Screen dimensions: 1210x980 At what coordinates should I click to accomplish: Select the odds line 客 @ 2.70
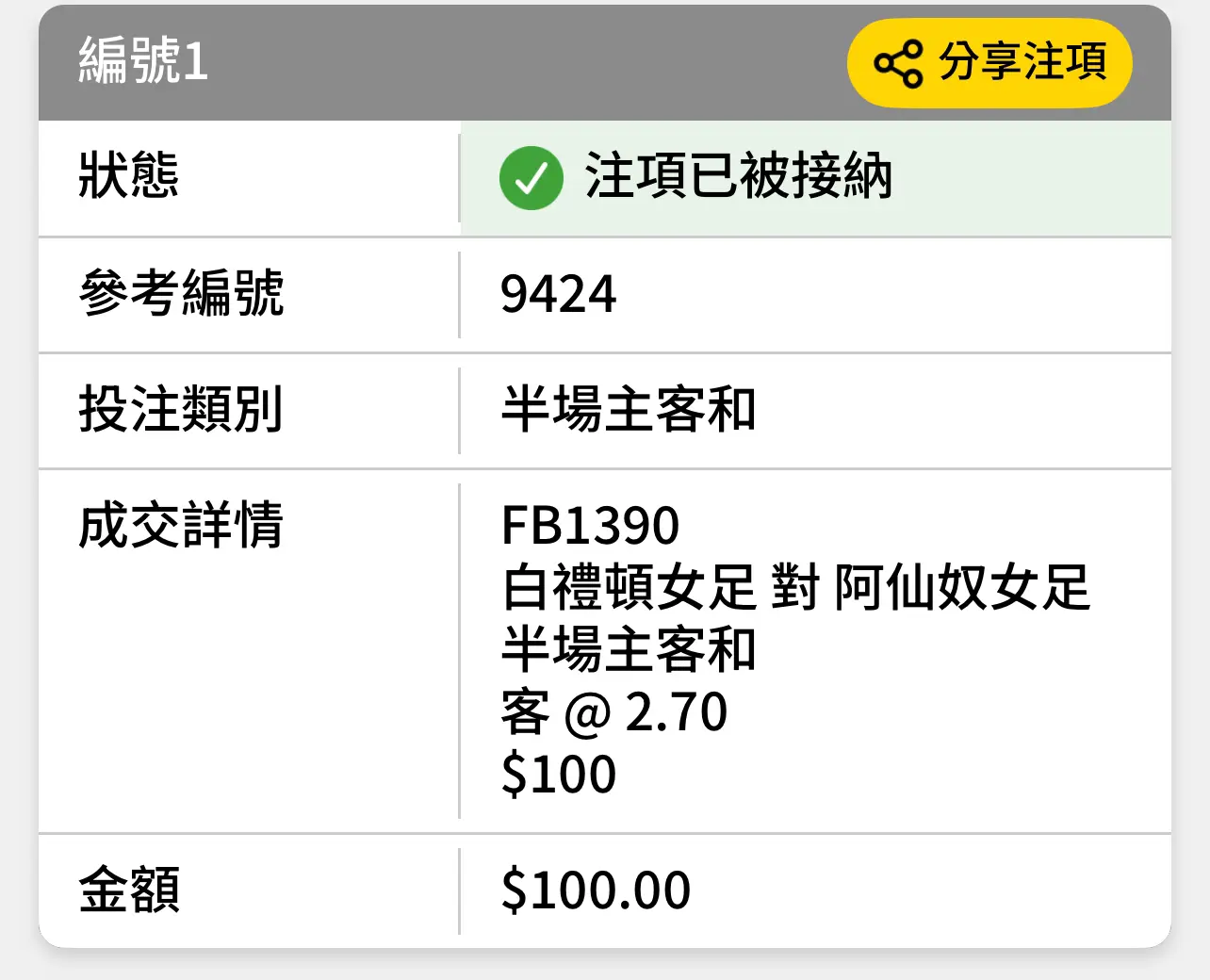coord(614,711)
